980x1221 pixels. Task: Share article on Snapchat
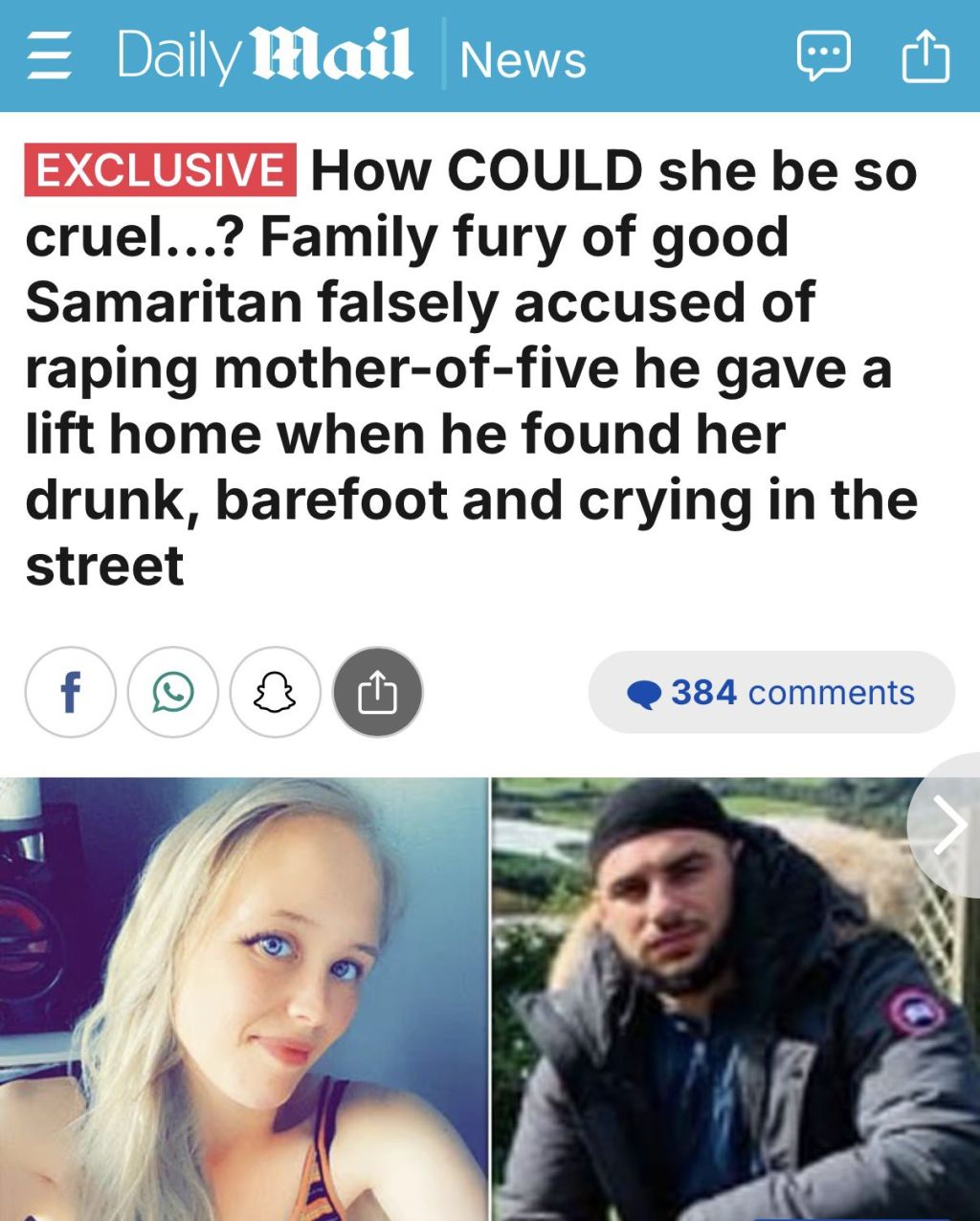click(275, 692)
